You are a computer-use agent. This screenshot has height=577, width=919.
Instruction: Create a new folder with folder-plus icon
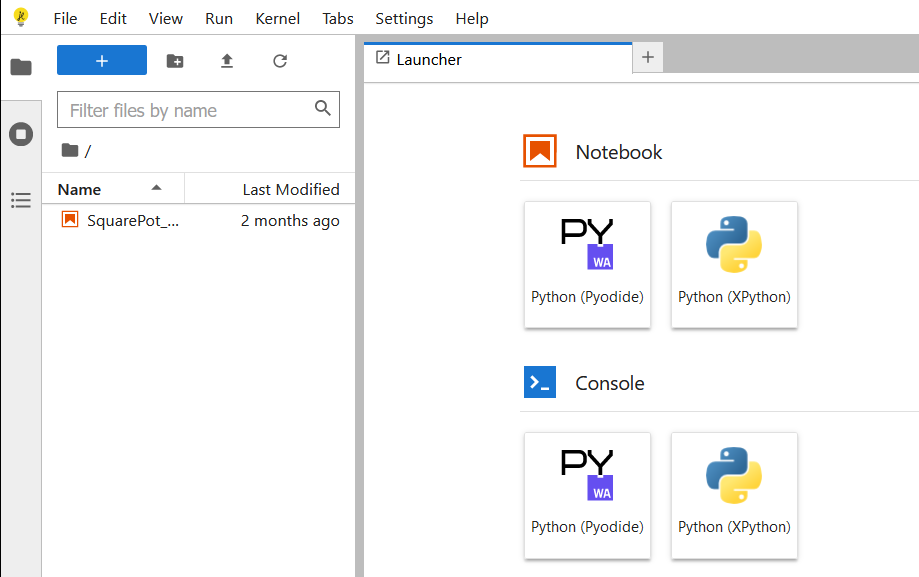[175, 60]
